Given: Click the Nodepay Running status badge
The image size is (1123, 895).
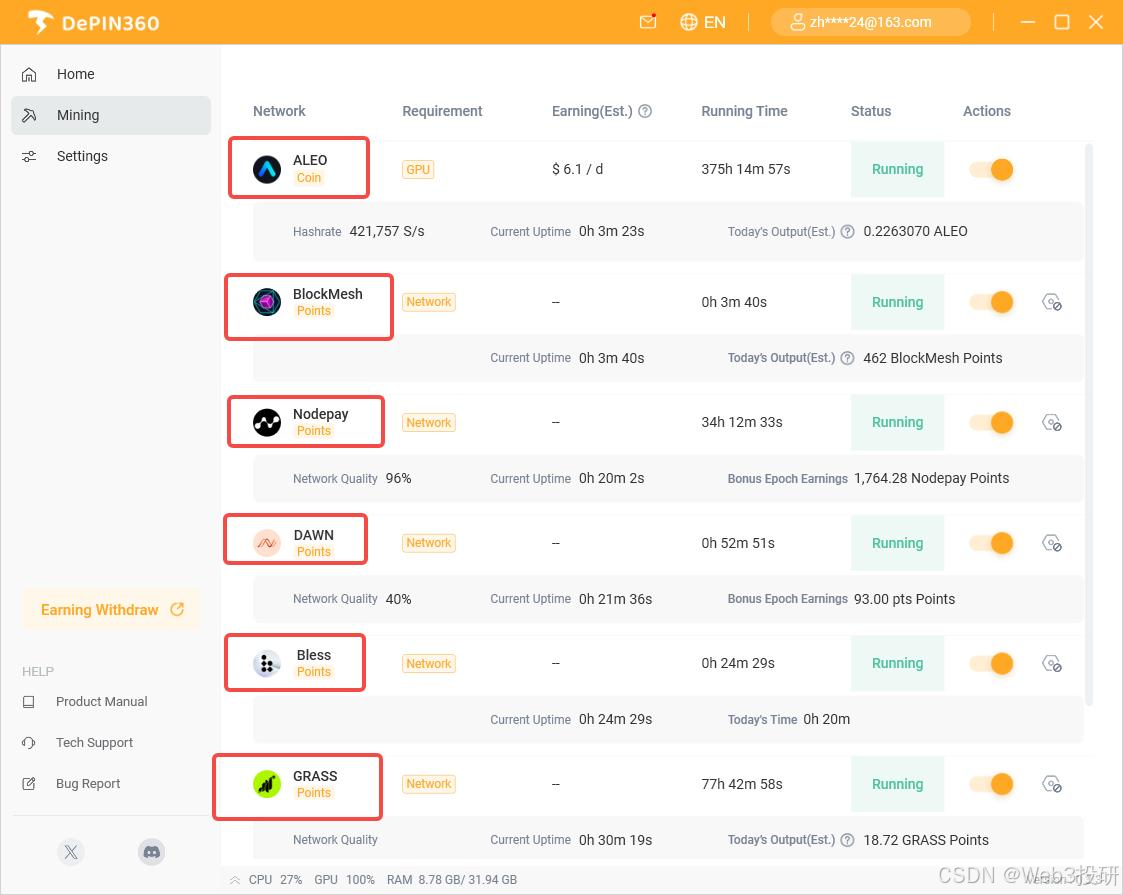Looking at the screenshot, I should coord(897,422).
